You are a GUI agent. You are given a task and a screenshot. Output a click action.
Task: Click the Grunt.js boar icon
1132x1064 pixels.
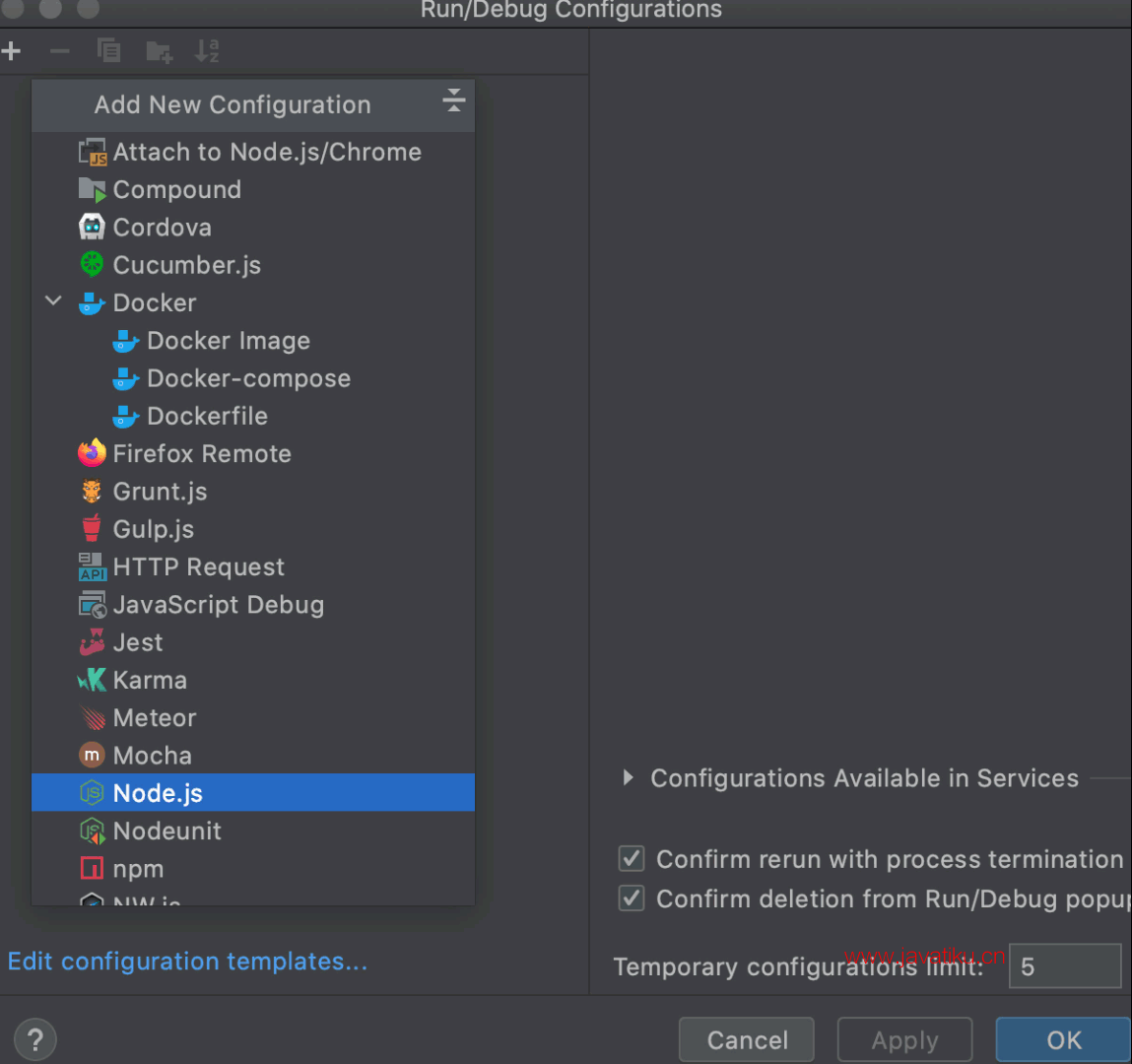[92, 492]
